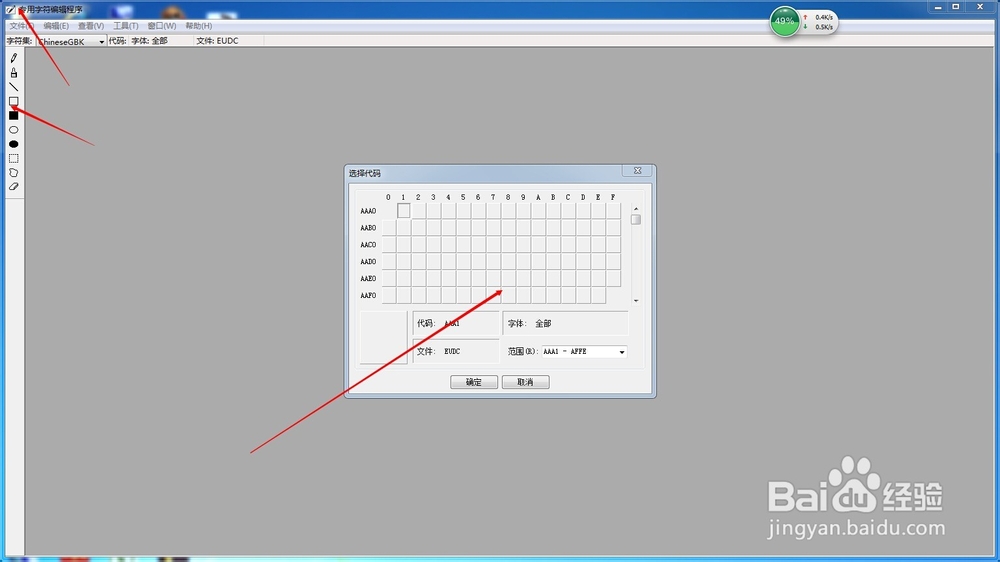1000x562 pixels.
Task: Minimize the character editor window
Action: (x=938, y=7)
